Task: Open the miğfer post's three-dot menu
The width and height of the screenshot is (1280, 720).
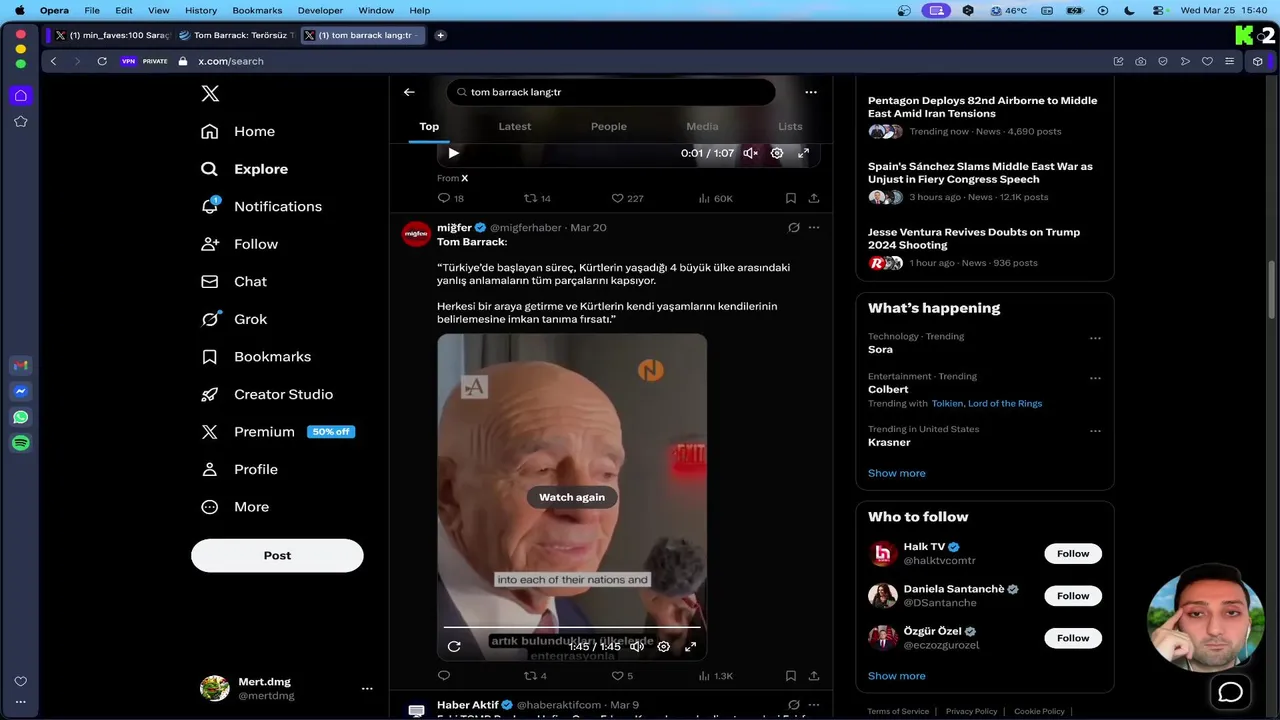Action: coord(814,228)
